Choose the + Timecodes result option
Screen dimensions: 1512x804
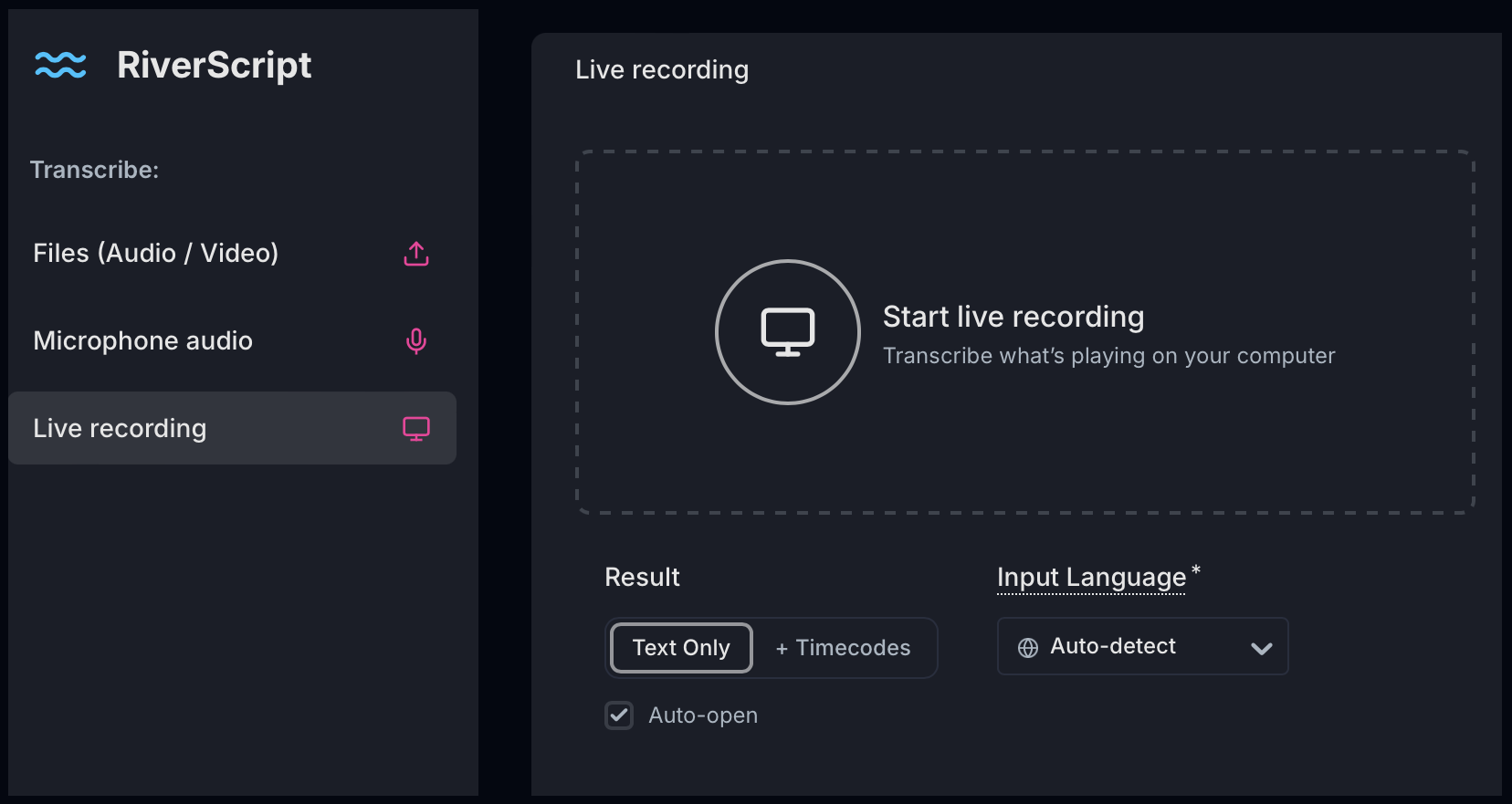click(x=843, y=648)
